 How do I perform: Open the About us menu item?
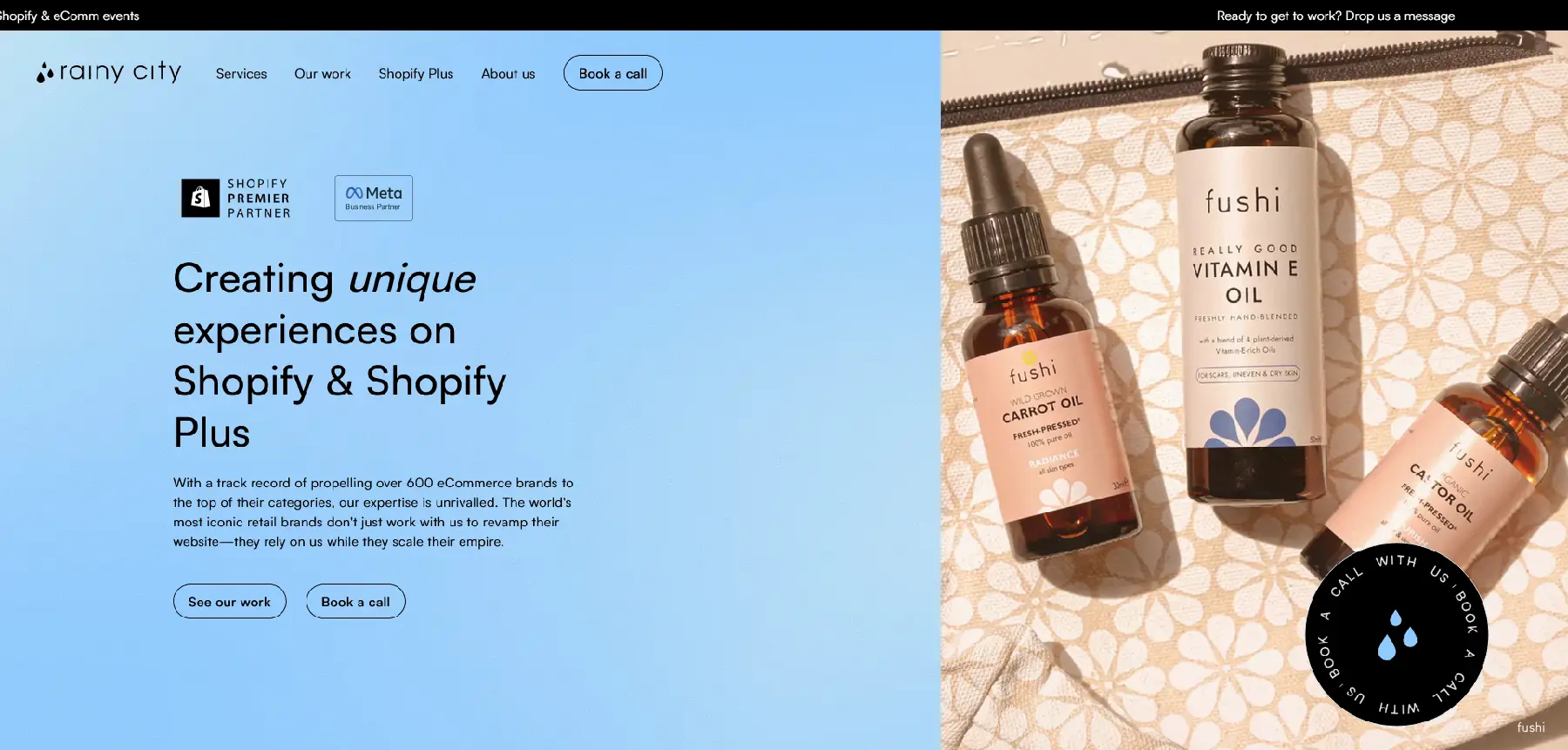pyautogui.click(x=508, y=74)
